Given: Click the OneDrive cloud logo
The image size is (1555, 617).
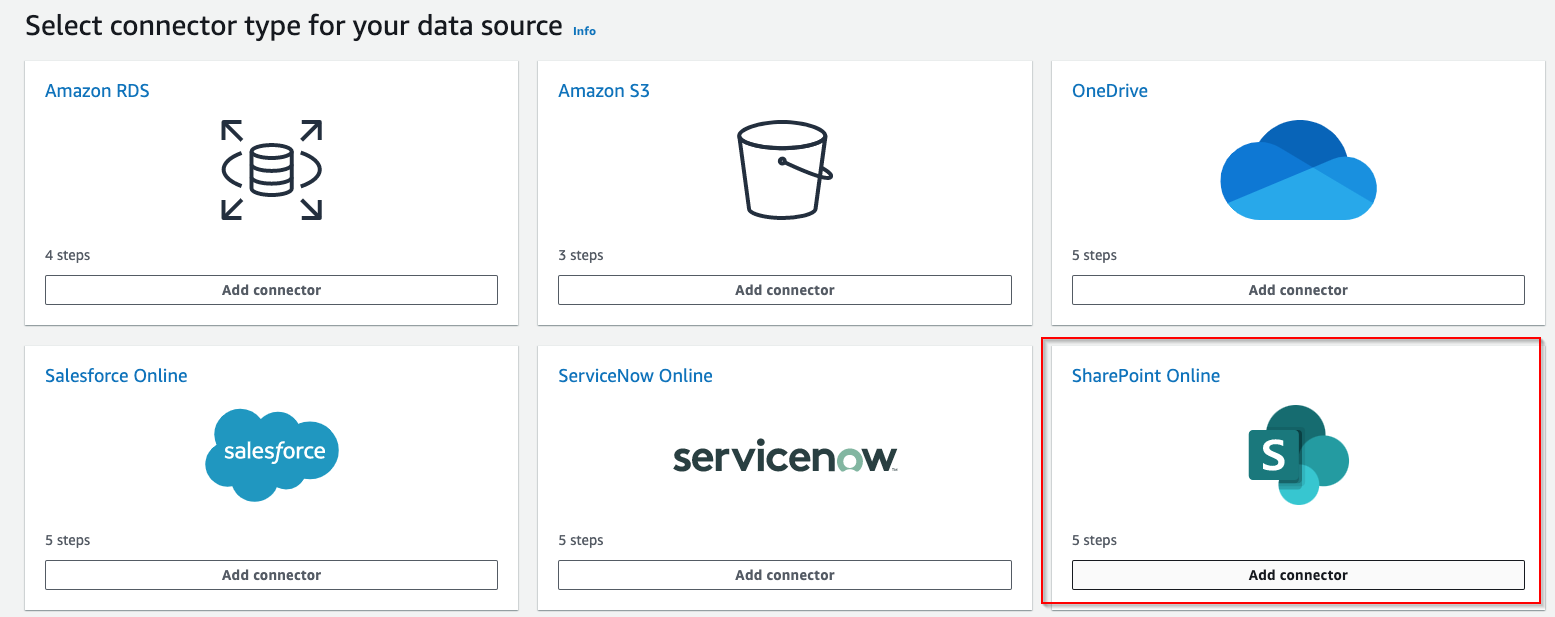Looking at the screenshot, I should pyautogui.click(x=1298, y=170).
